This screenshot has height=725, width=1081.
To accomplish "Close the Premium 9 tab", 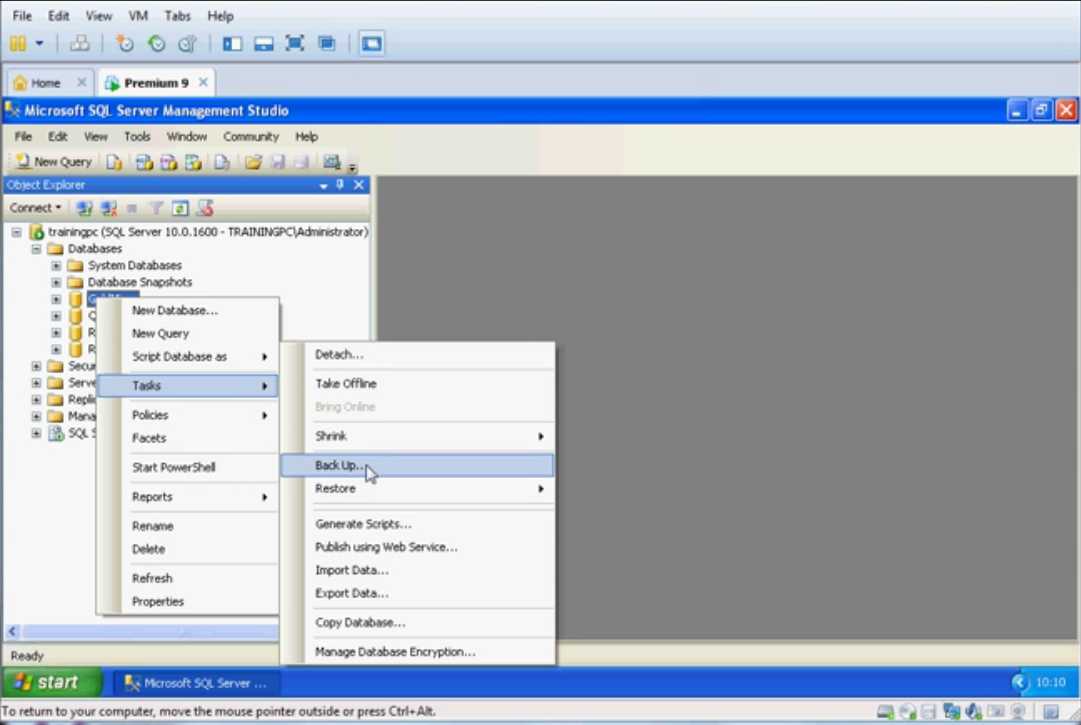I will pyautogui.click(x=203, y=82).
